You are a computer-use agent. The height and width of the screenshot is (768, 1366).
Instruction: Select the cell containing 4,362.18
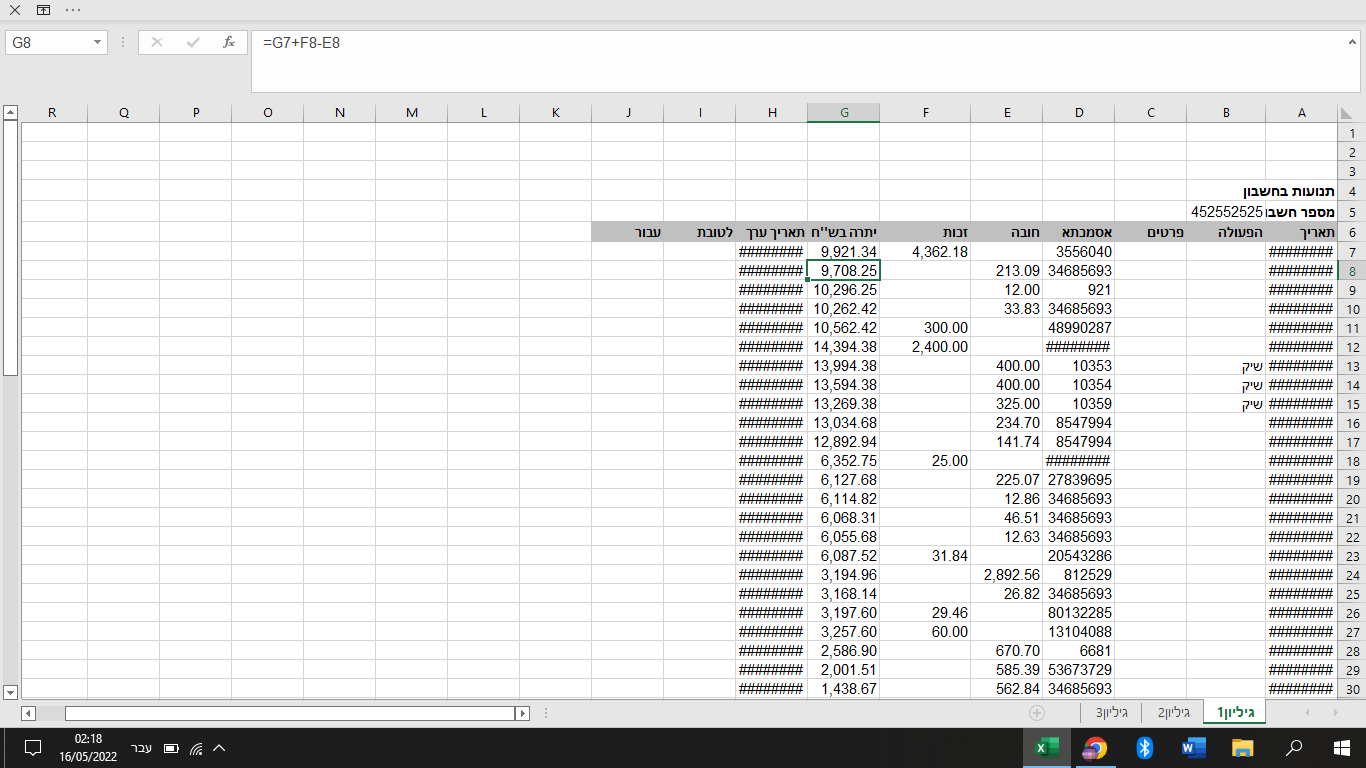(x=926, y=252)
